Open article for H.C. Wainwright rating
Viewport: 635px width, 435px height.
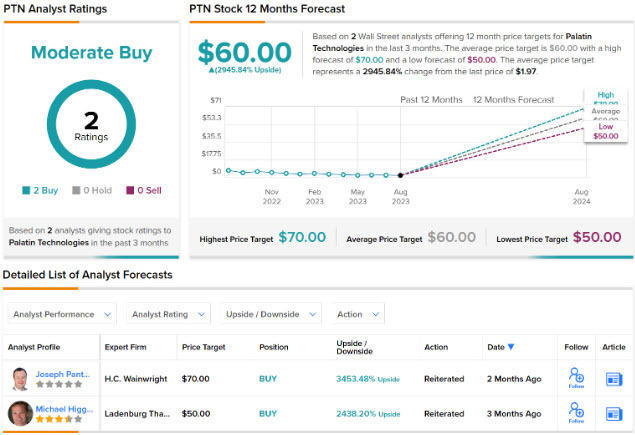[x=614, y=379]
